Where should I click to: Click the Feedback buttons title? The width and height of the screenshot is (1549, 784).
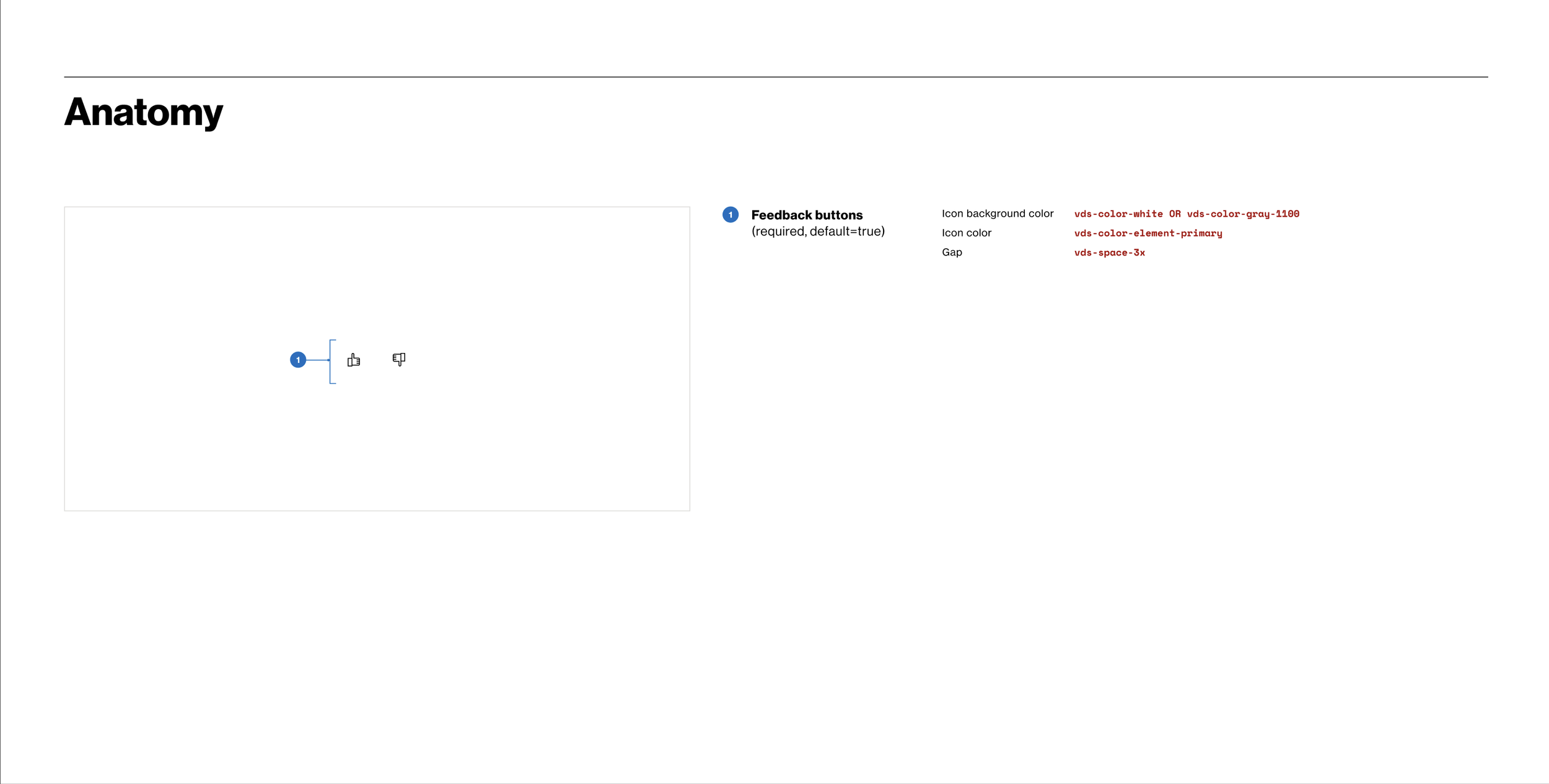coord(807,215)
